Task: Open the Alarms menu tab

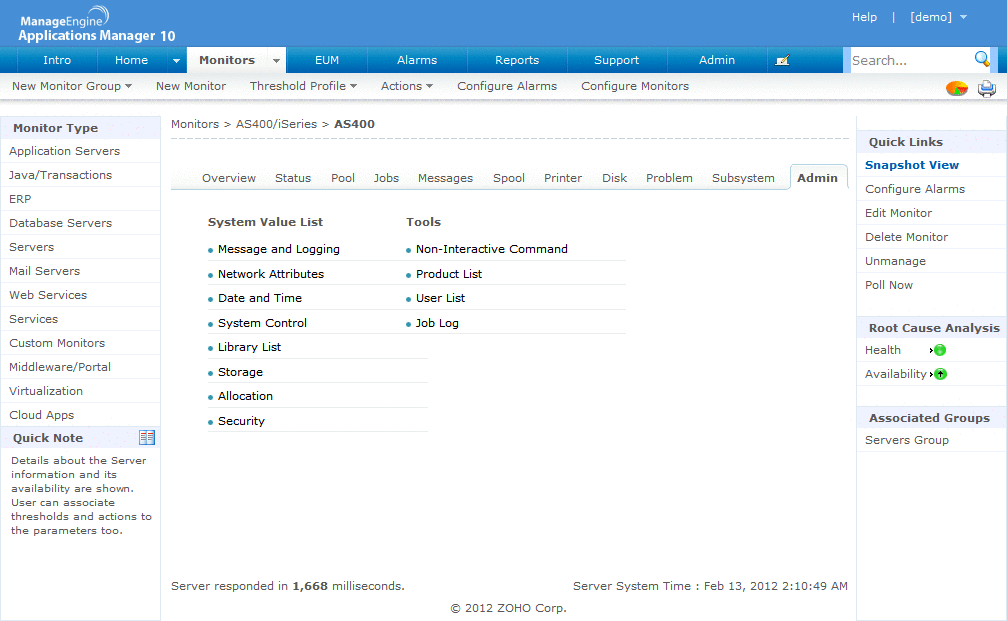Action: click(x=417, y=60)
